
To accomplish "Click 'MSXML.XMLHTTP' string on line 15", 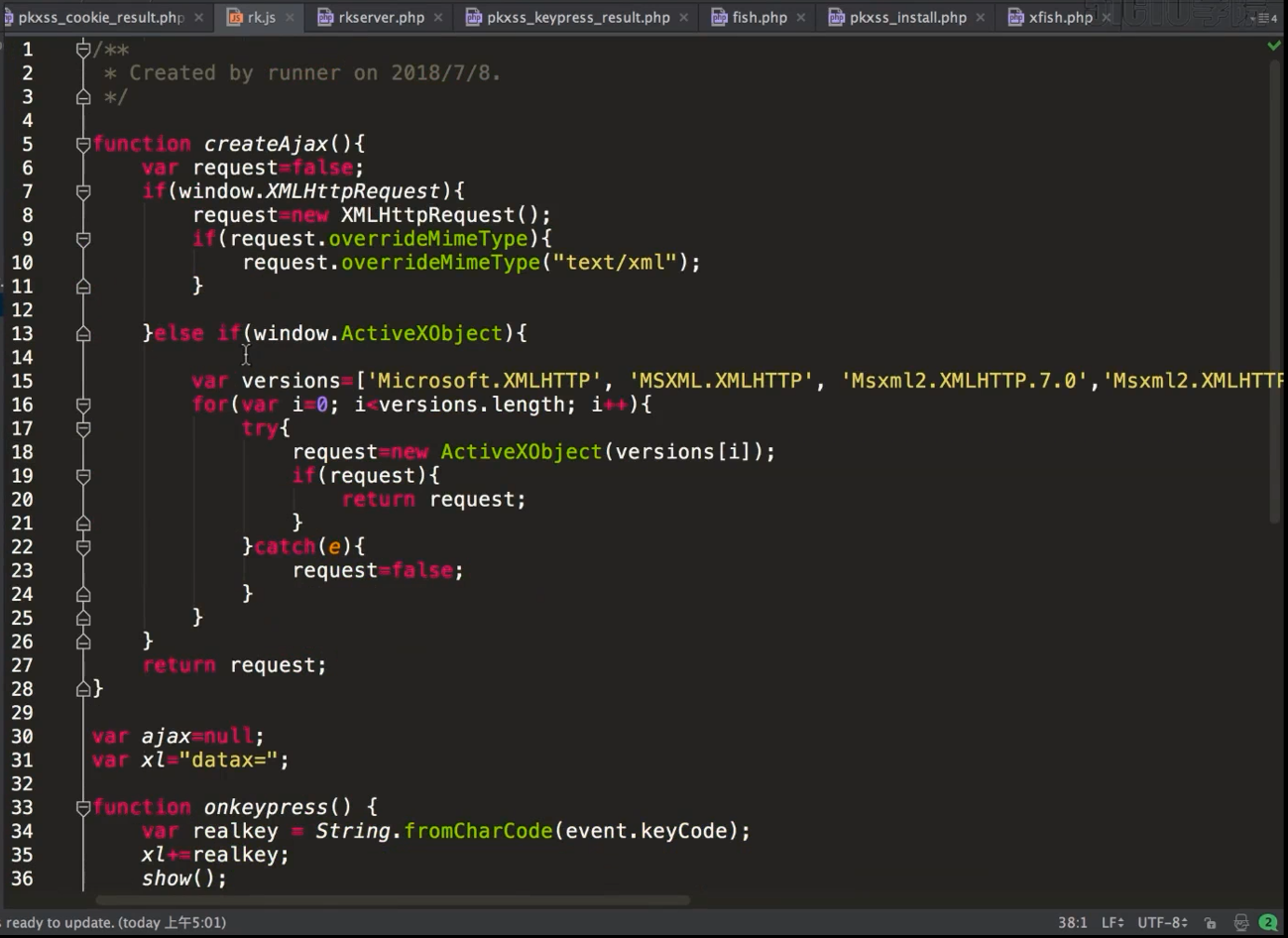I will pyautogui.click(x=721, y=381).
